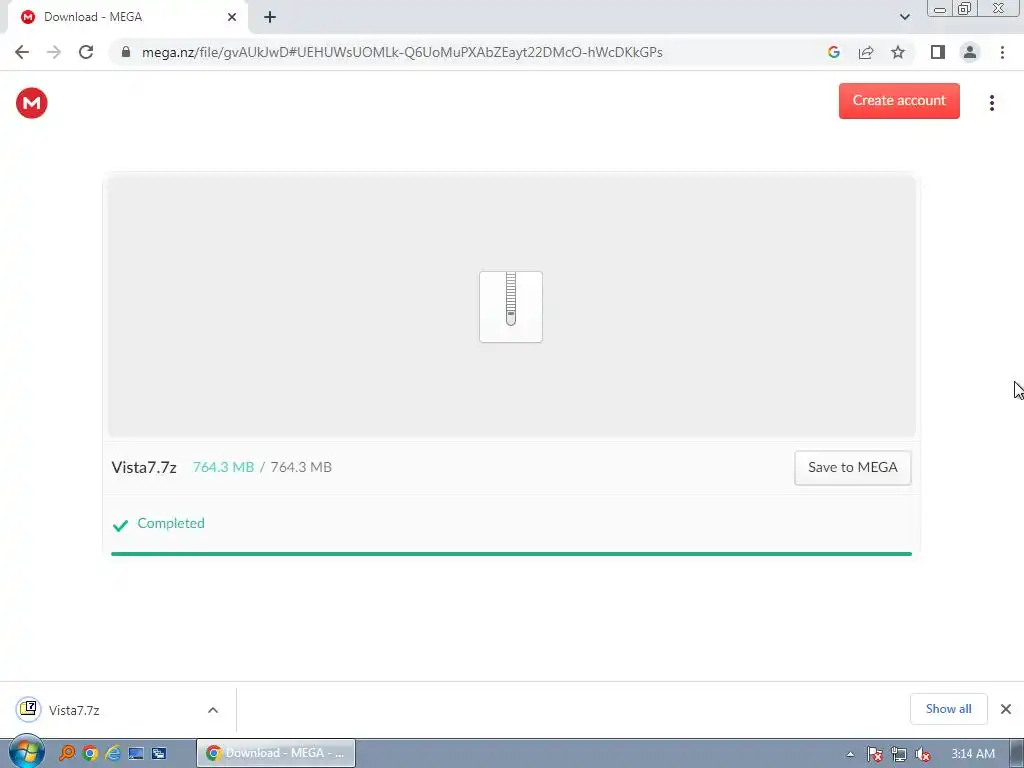The height and width of the screenshot is (768, 1024).
Task: Open Chrome profile avatar
Action: [970, 52]
